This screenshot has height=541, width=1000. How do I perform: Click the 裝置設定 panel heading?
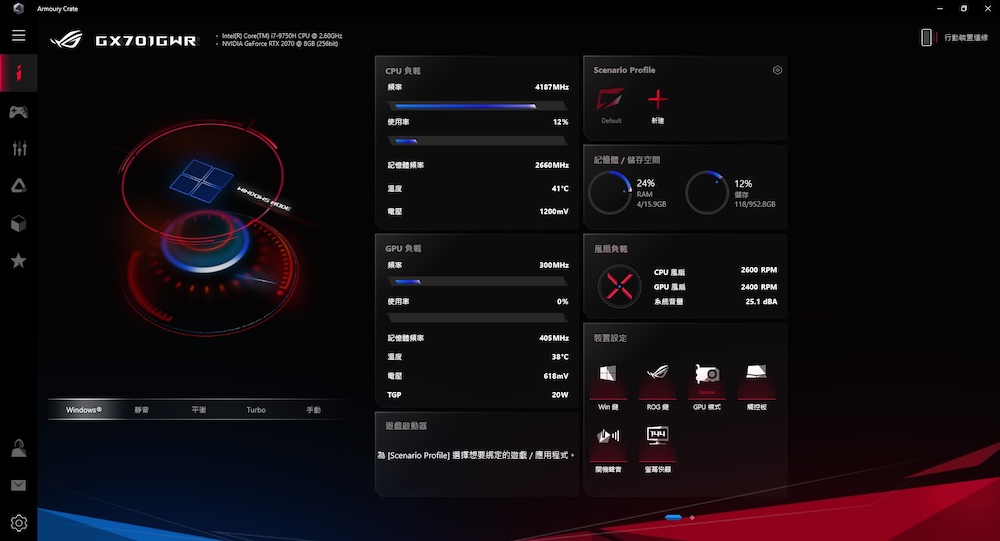click(x=610, y=338)
